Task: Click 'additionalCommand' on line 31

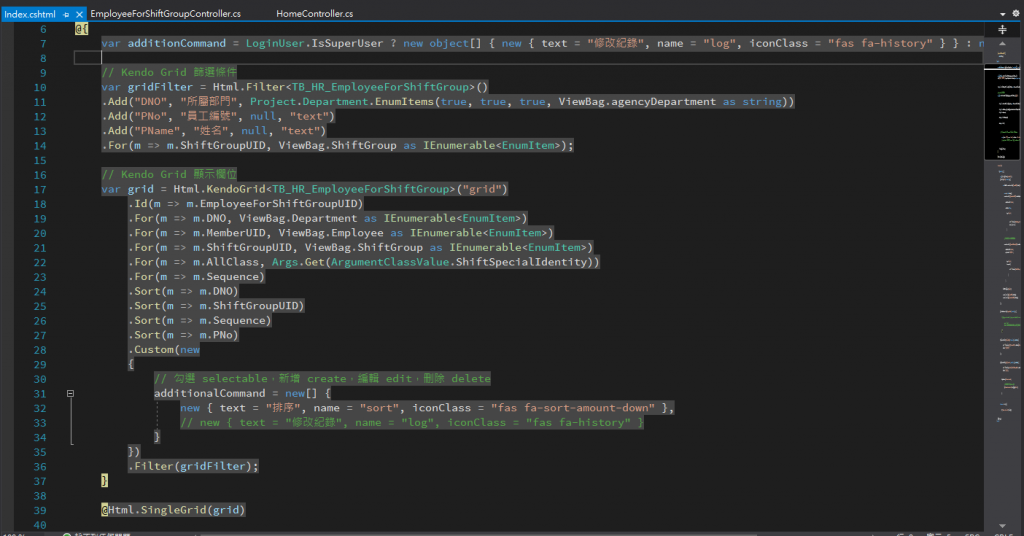Action: click(x=210, y=394)
